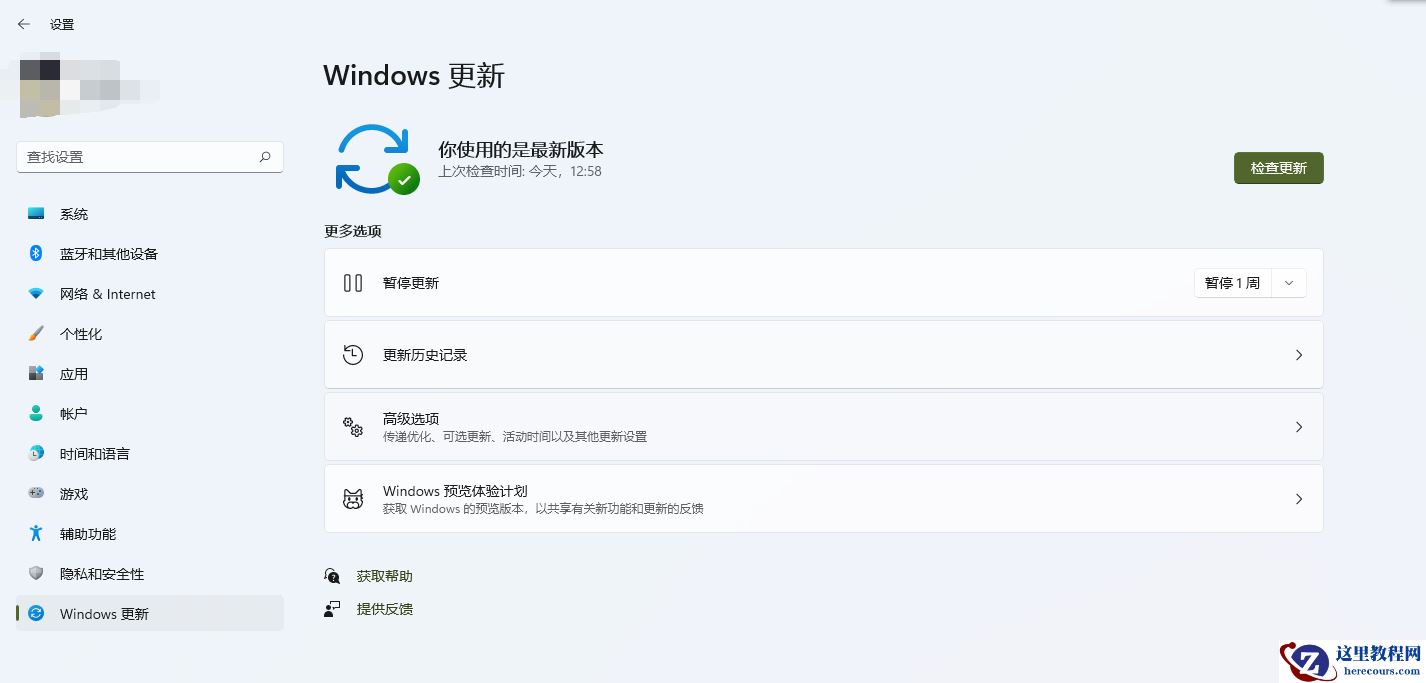Click the pause icon next to 暂停更新

352,283
